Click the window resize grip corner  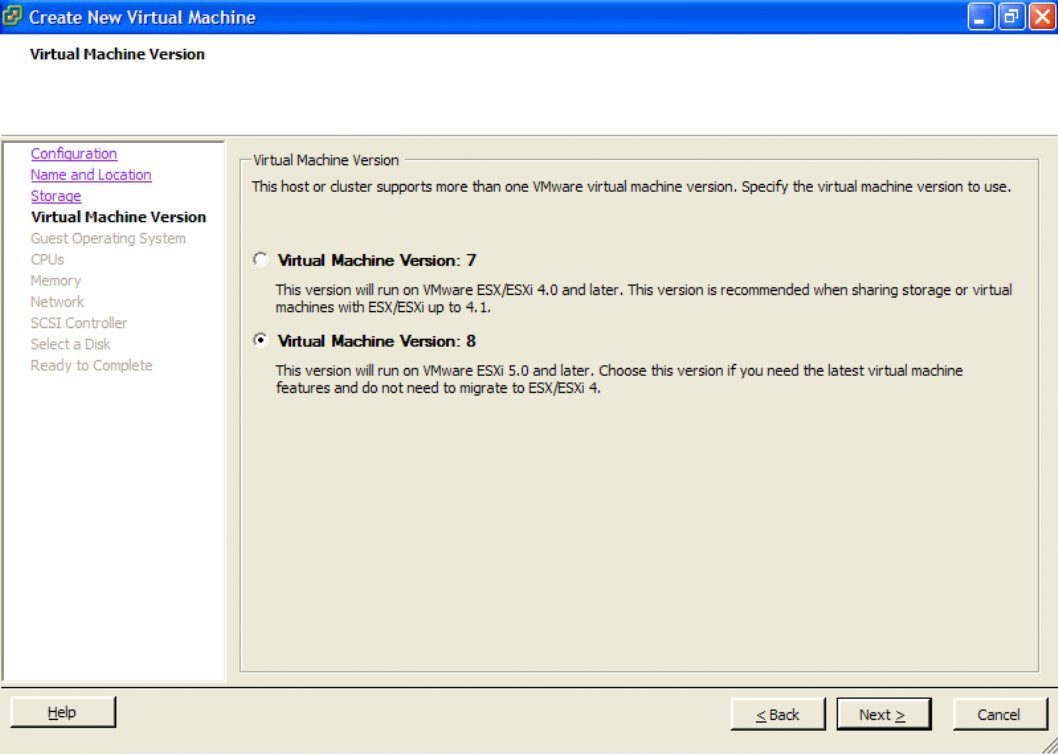[1049, 745]
